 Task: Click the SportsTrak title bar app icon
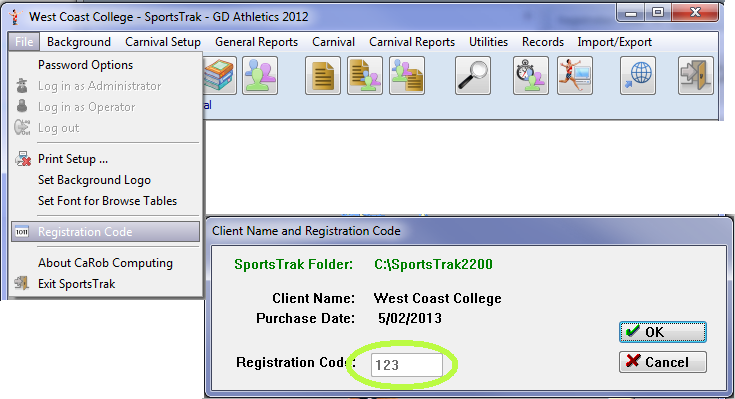tap(15, 17)
